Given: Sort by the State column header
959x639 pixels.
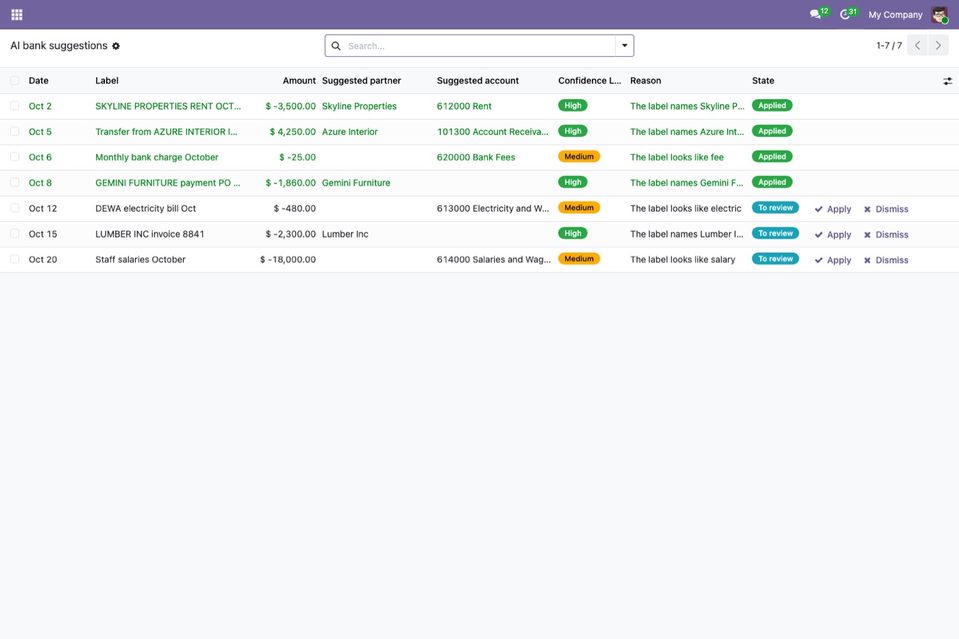Looking at the screenshot, I should tap(763, 81).
